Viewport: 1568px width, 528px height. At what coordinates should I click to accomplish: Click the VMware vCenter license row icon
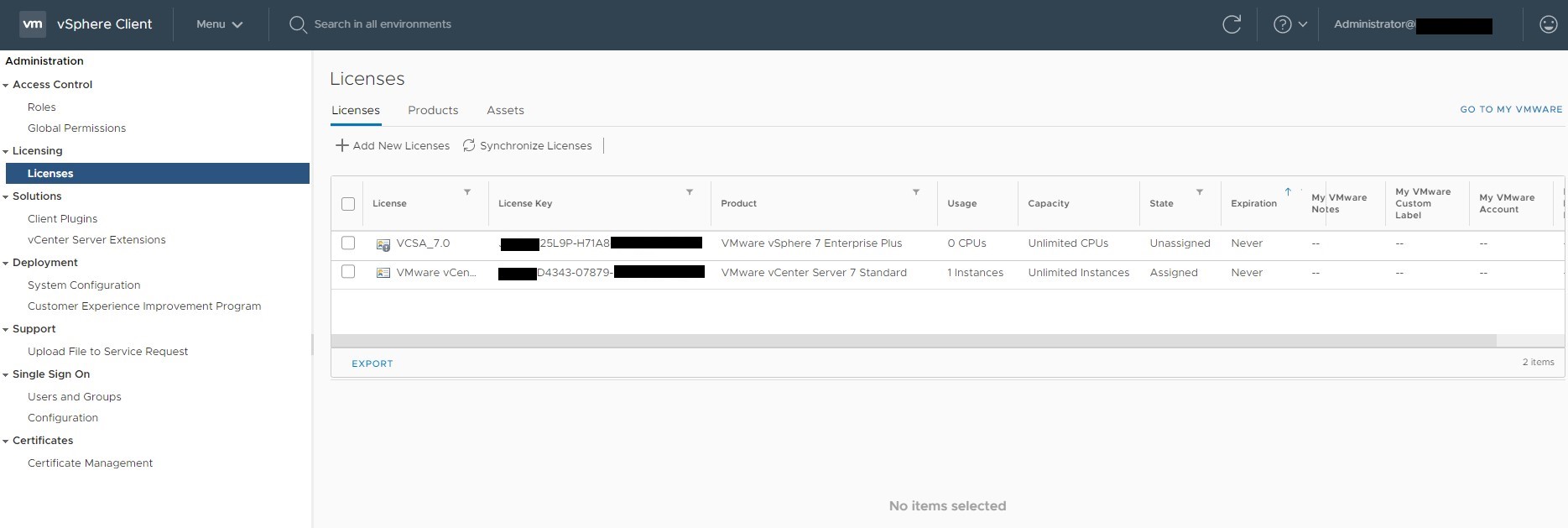pos(383,273)
